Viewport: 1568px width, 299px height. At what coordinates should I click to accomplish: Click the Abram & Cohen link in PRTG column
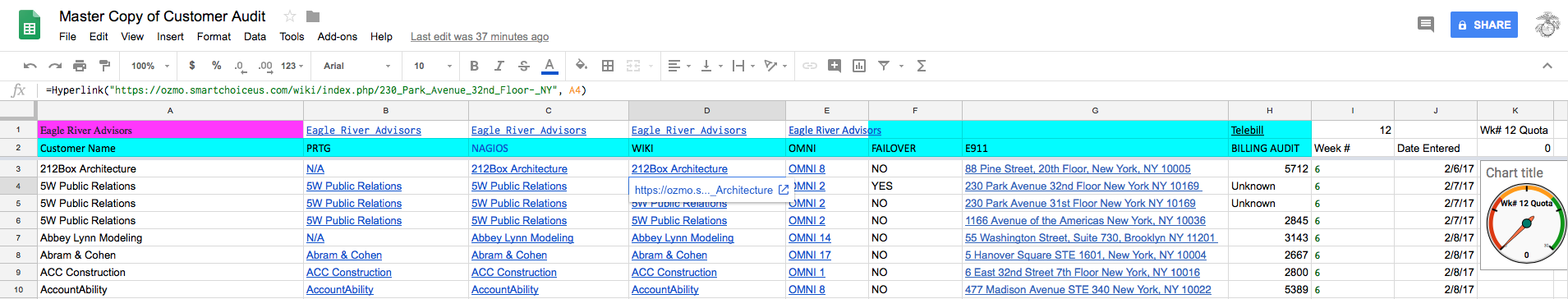(344, 255)
